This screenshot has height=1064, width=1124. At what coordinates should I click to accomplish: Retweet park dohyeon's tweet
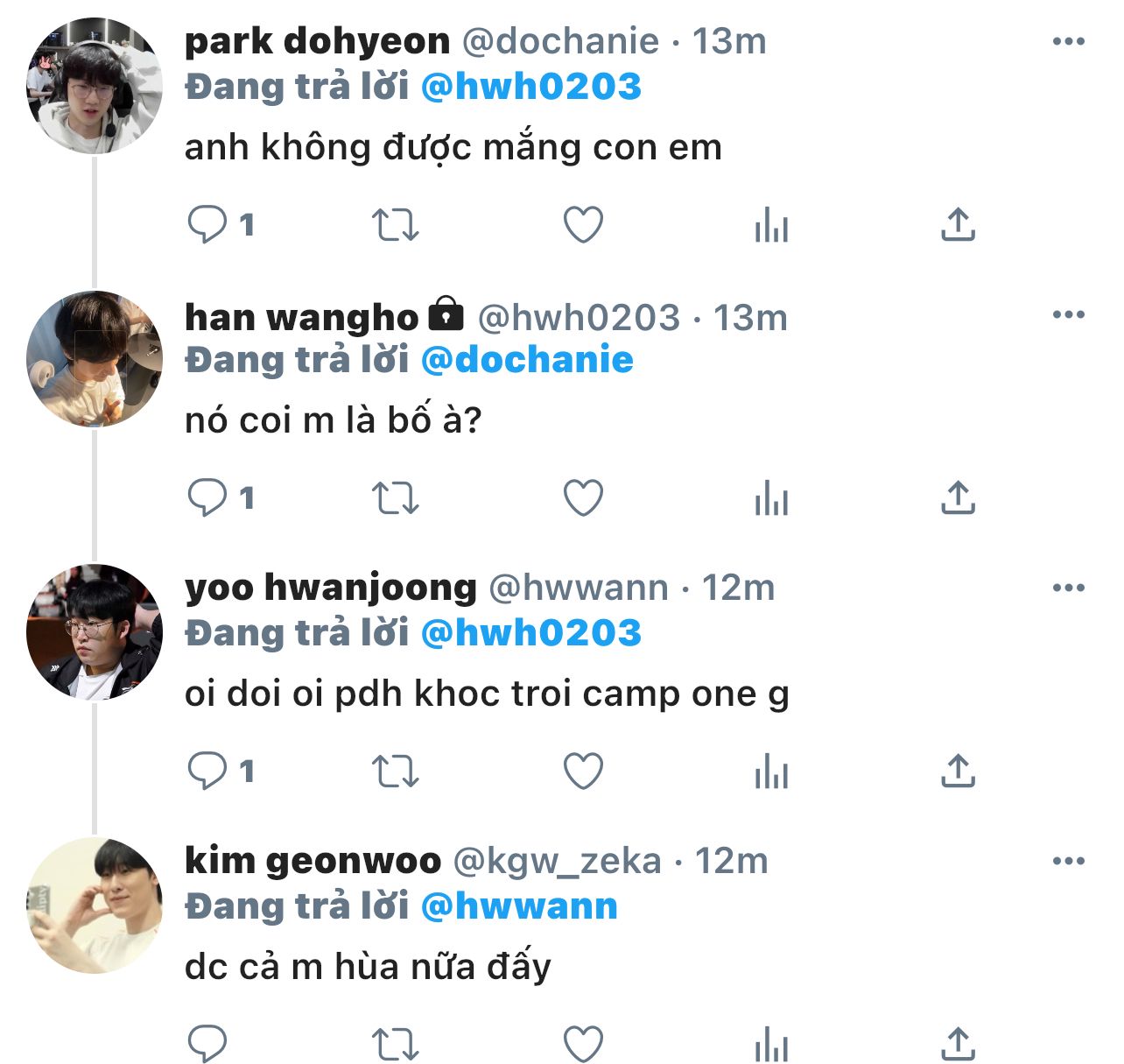(x=396, y=225)
